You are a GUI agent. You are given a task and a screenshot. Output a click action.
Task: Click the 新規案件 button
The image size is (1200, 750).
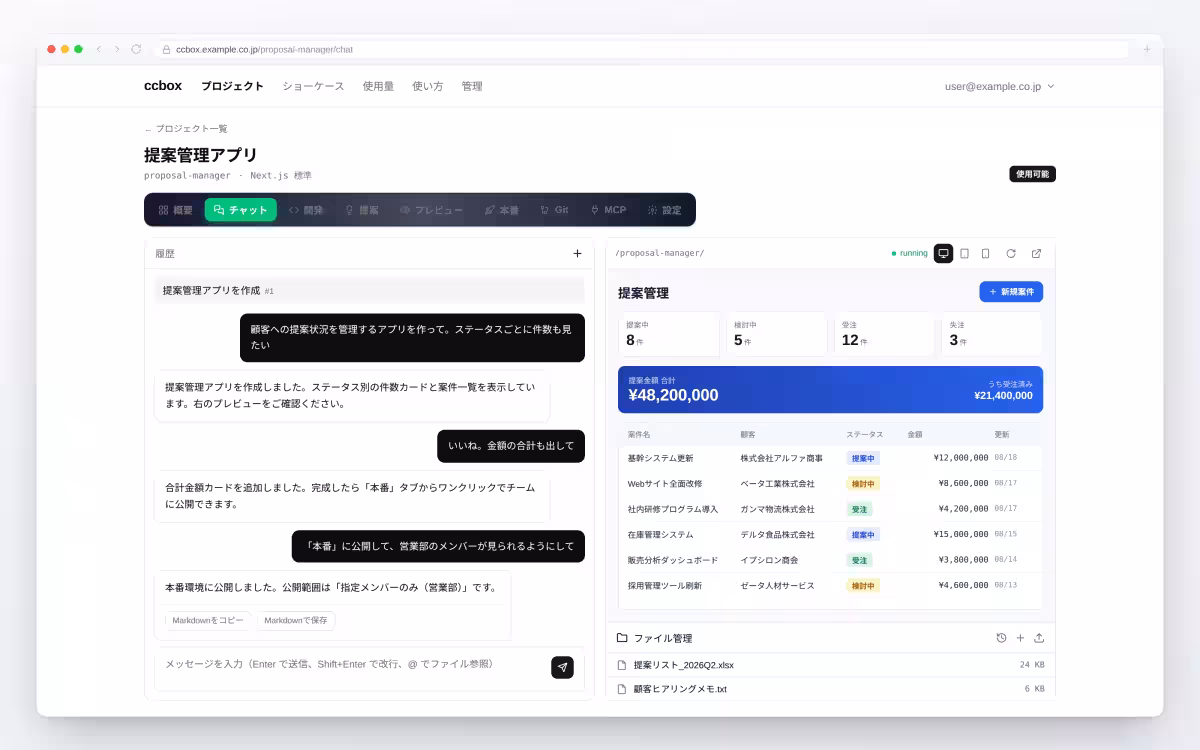point(1011,292)
